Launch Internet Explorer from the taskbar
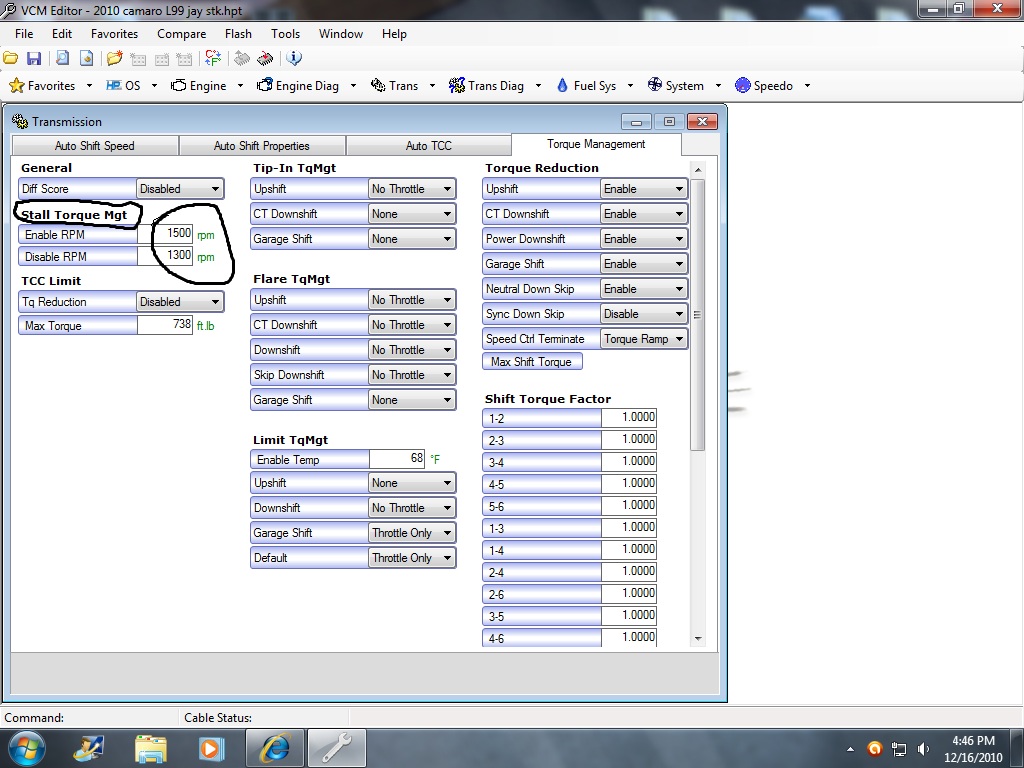 pos(274,748)
